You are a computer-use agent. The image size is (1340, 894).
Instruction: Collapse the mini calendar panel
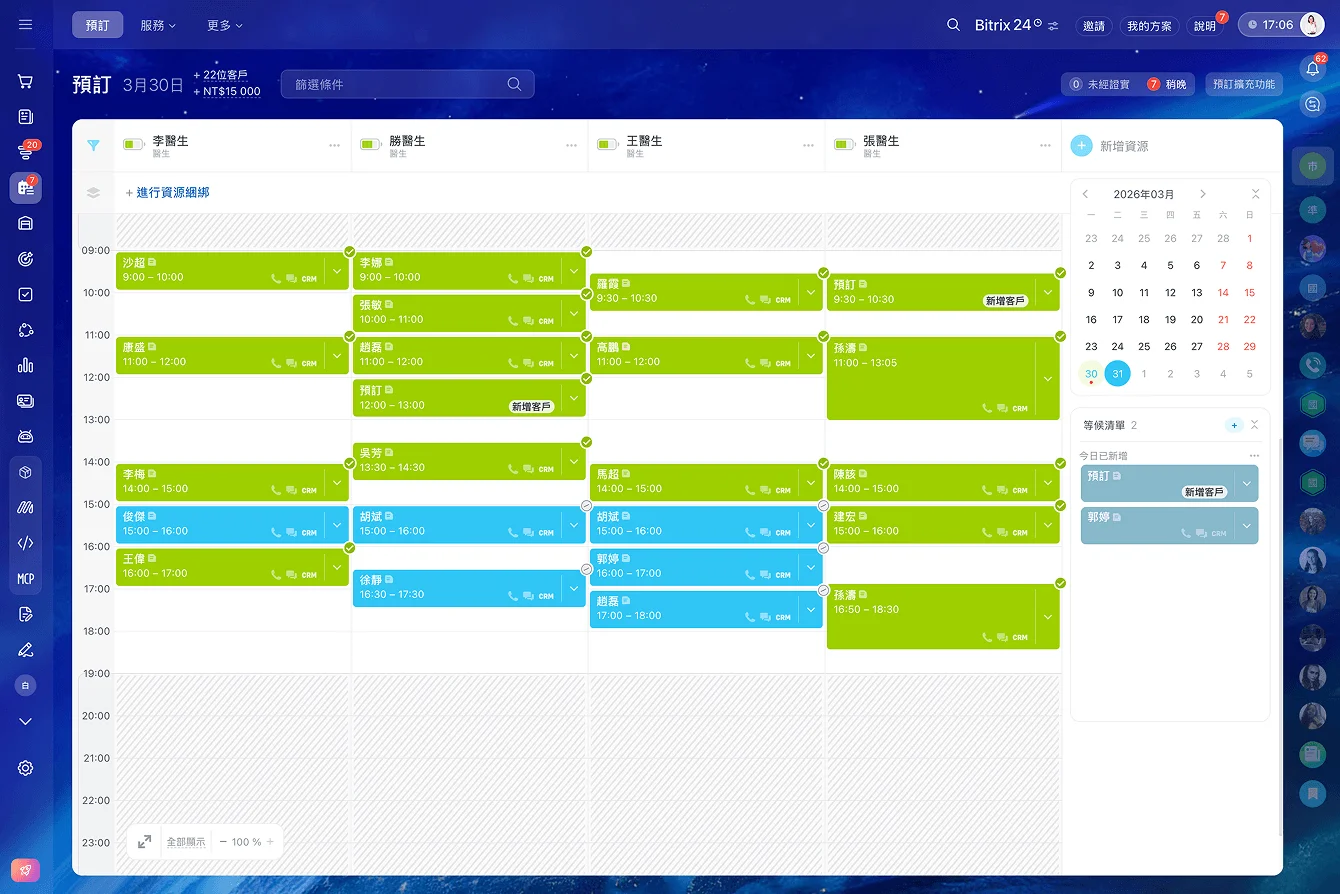coord(1255,194)
